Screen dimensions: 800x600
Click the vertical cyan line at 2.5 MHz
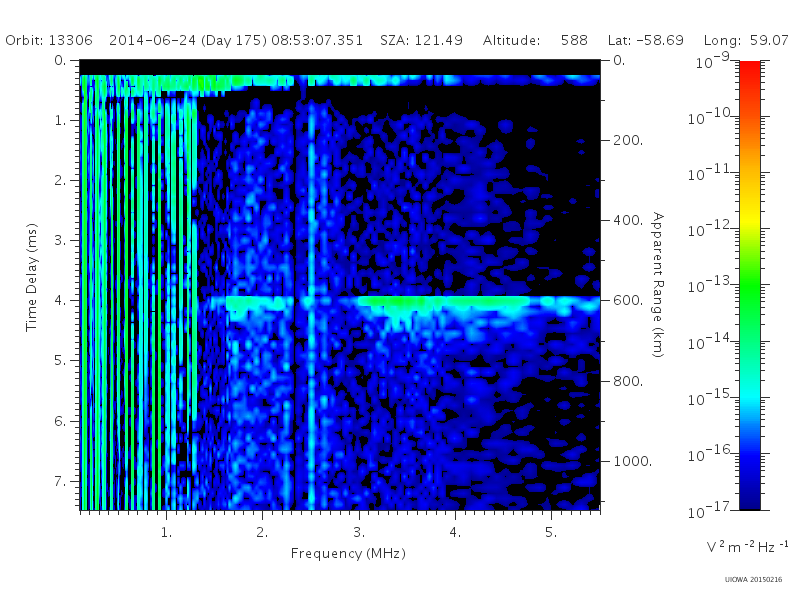click(x=311, y=306)
